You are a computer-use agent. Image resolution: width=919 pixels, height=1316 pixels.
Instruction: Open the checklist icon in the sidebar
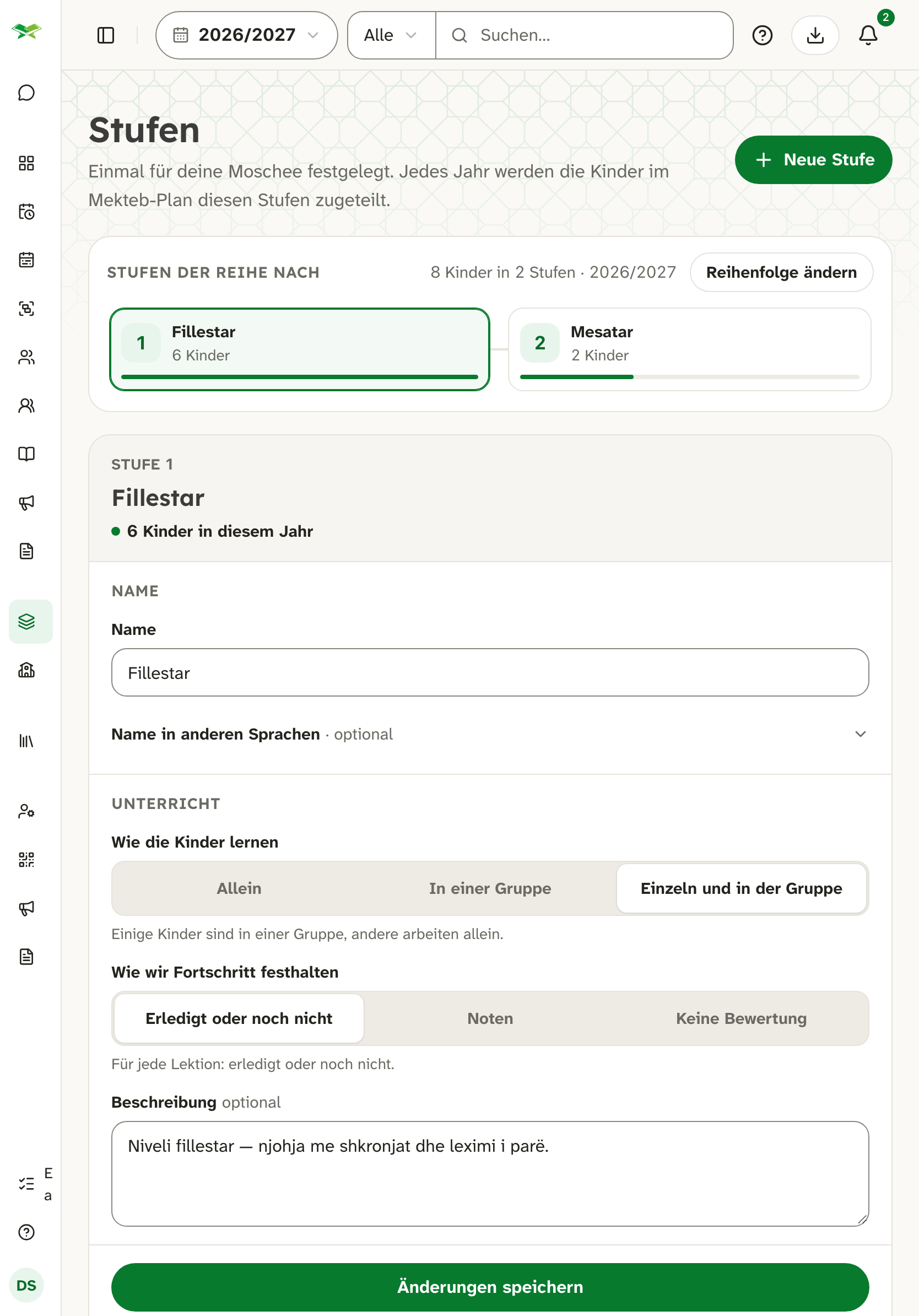point(26,1184)
